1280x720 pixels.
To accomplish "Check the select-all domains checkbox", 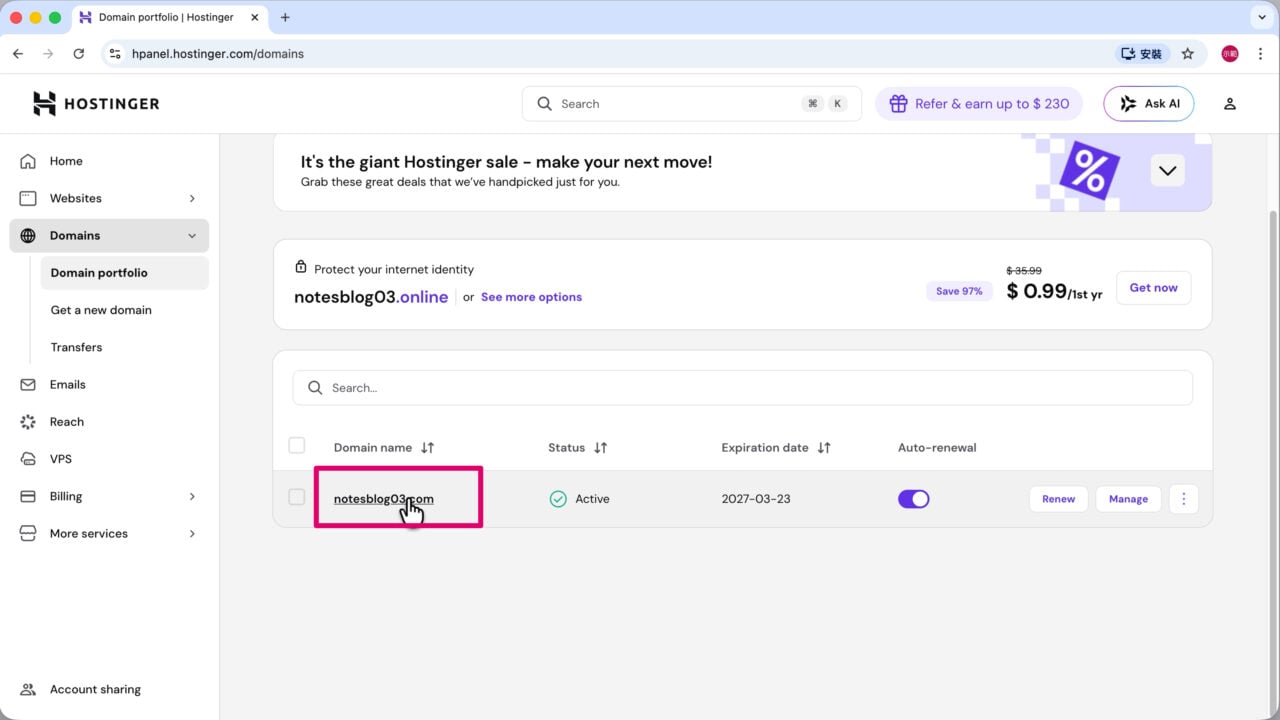I will (x=297, y=446).
